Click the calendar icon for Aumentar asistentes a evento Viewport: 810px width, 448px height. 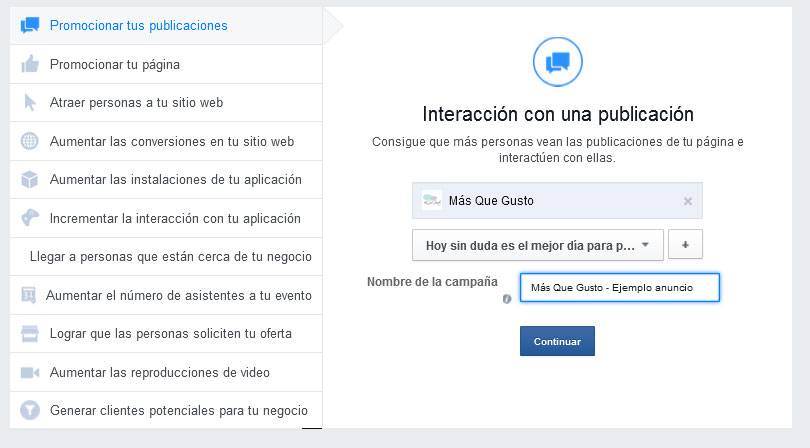click(x=28, y=295)
